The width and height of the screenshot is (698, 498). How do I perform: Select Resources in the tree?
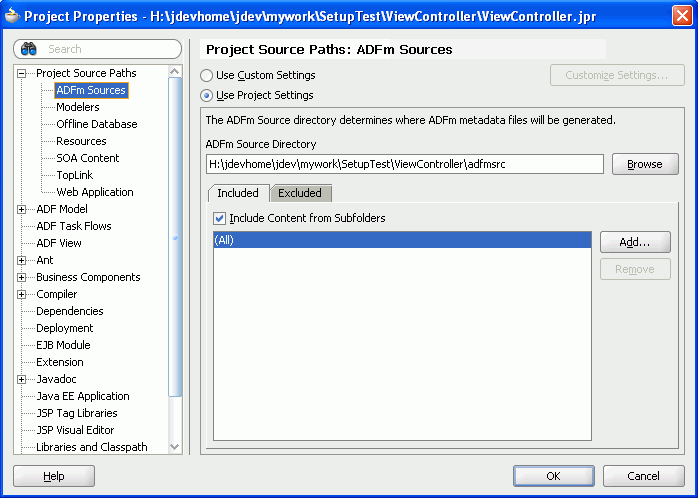pyautogui.click(x=81, y=141)
